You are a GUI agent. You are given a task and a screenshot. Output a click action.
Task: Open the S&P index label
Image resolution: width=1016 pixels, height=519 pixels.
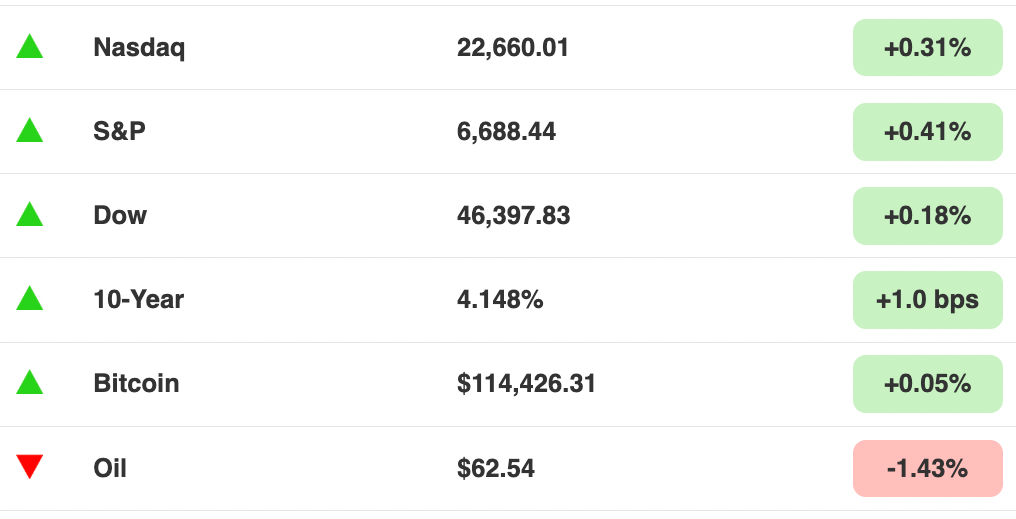coord(119,132)
